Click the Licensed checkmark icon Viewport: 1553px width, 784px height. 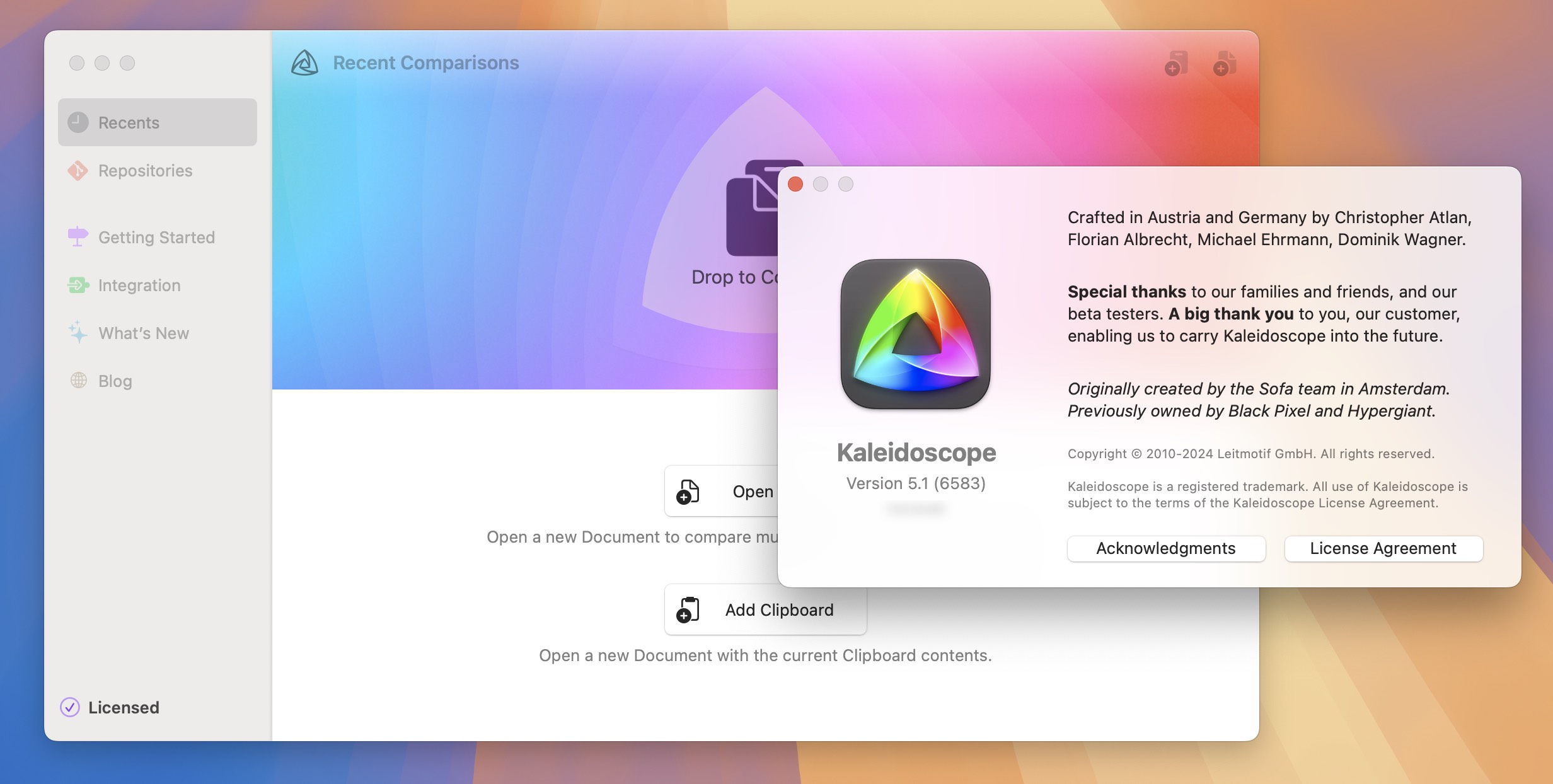tap(70, 707)
